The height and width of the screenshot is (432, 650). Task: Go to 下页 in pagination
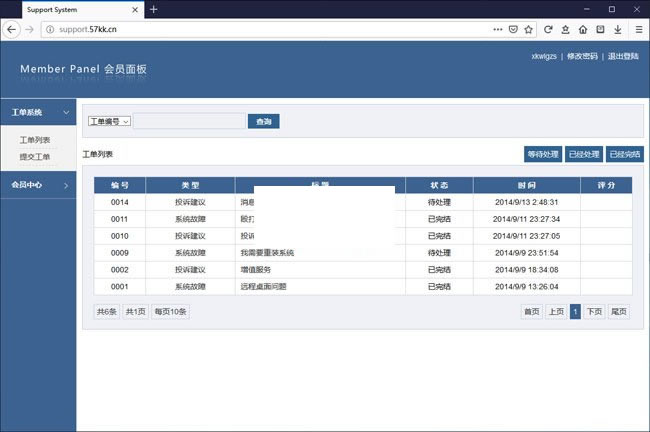coord(594,311)
